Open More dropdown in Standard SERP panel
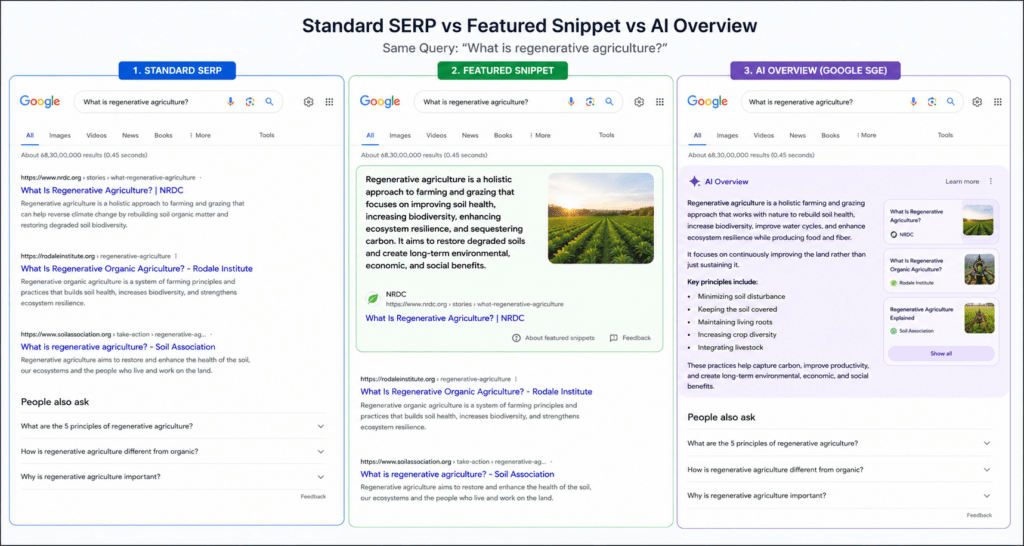Image resolution: width=1024 pixels, height=546 pixels. (x=200, y=135)
